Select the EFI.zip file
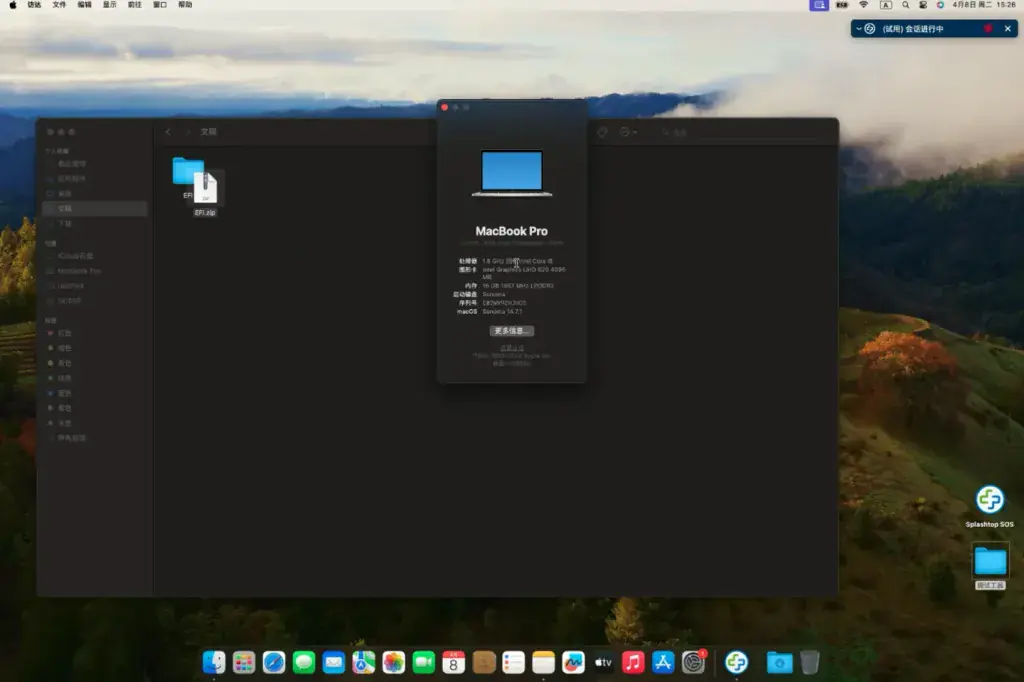The height and width of the screenshot is (682, 1024). tap(205, 193)
